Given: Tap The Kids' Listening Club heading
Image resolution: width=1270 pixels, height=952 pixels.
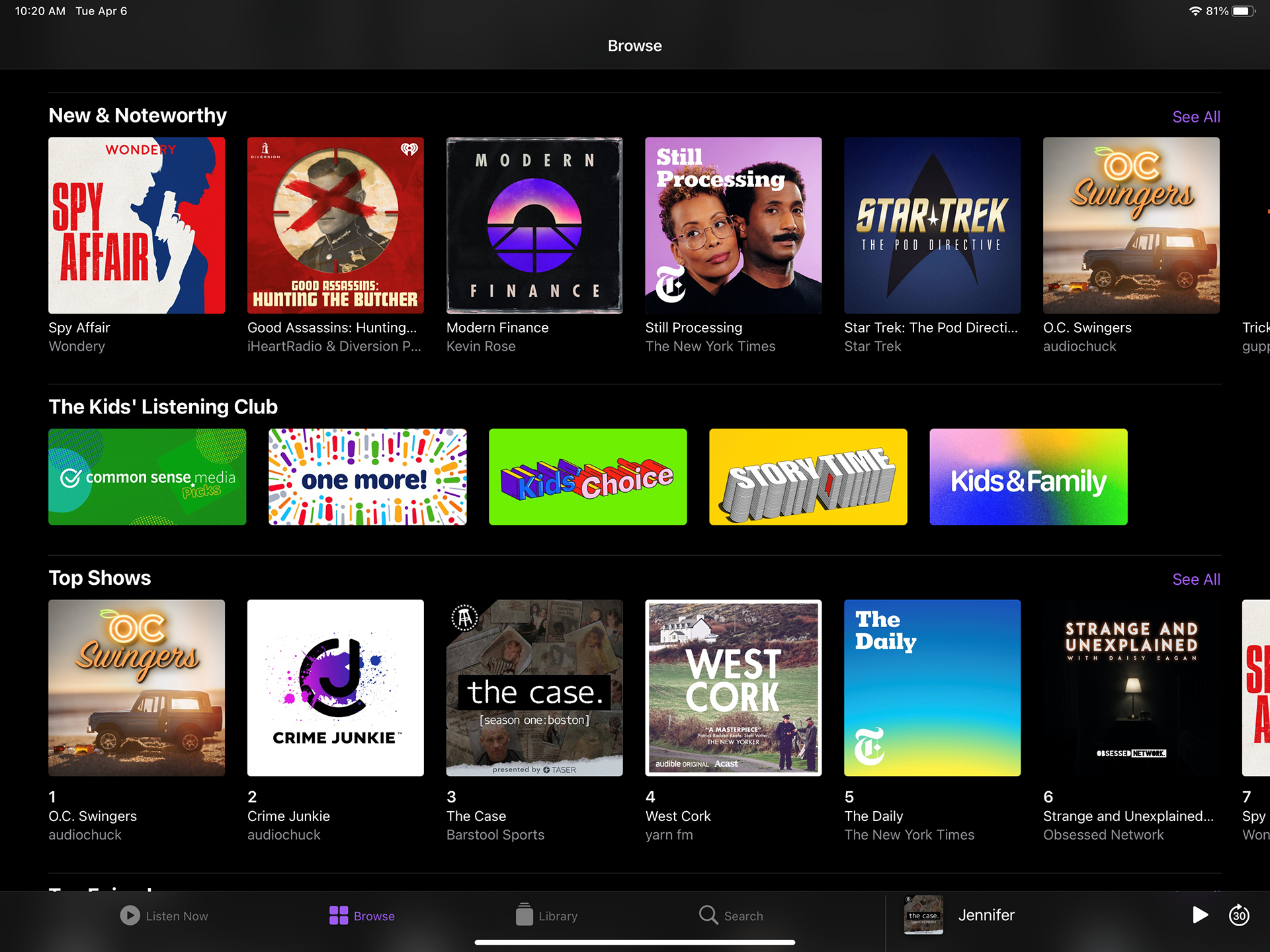Looking at the screenshot, I should pyautogui.click(x=163, y=406).
